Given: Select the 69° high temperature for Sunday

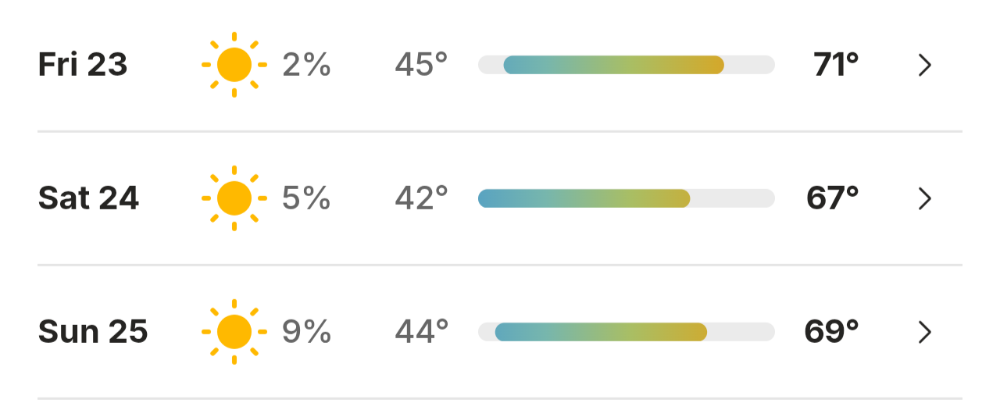Looking at the screenshot, I should (x=832, y=332).
